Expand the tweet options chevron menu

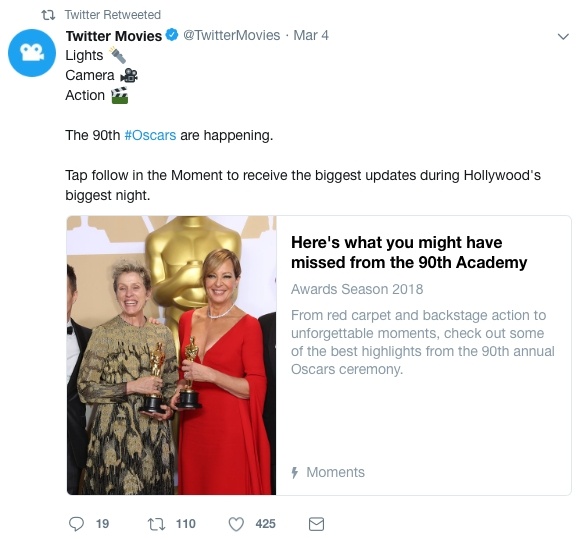[x=563, y=37]
